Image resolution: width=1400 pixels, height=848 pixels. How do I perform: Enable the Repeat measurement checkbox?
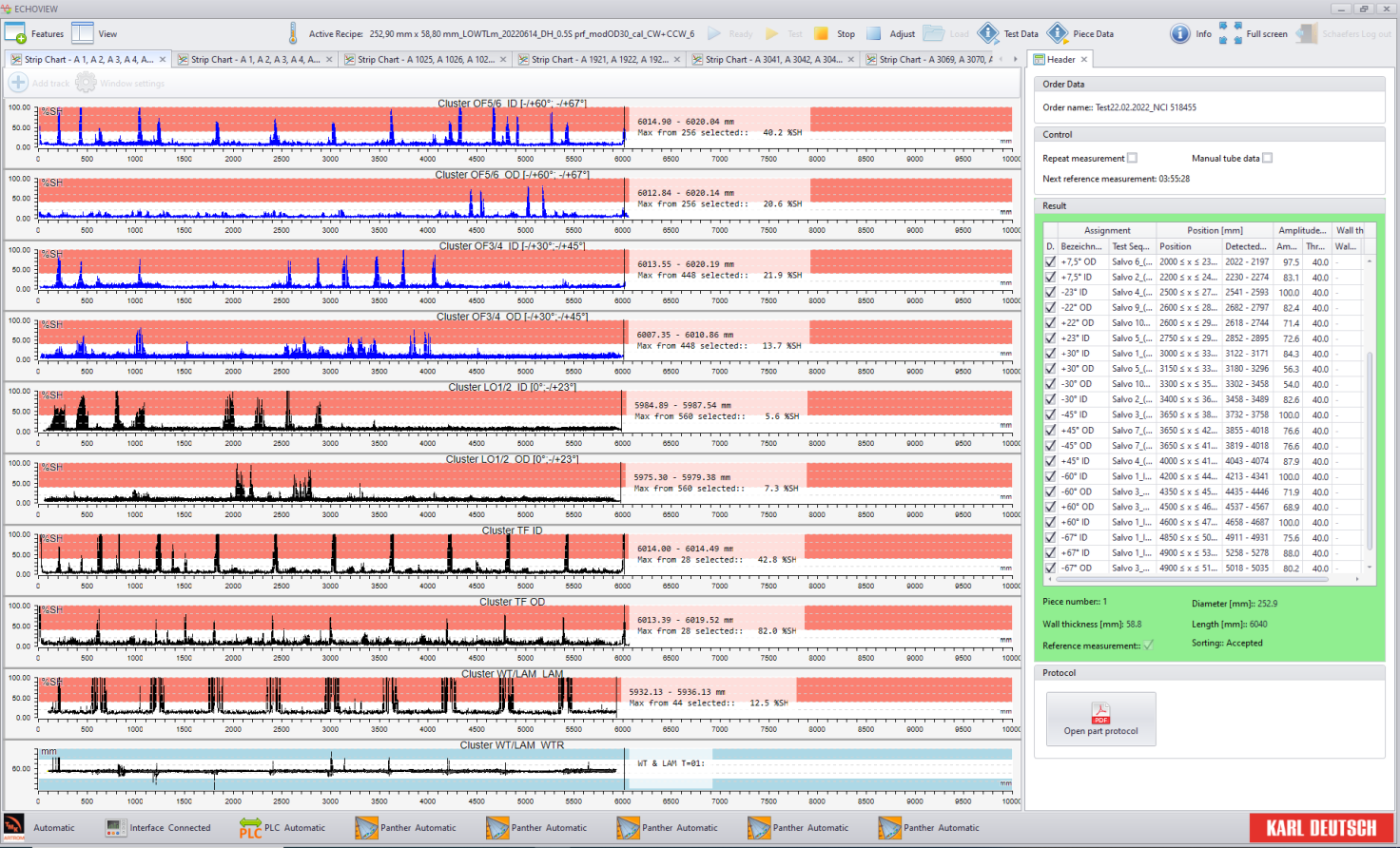click(1132, 159)
